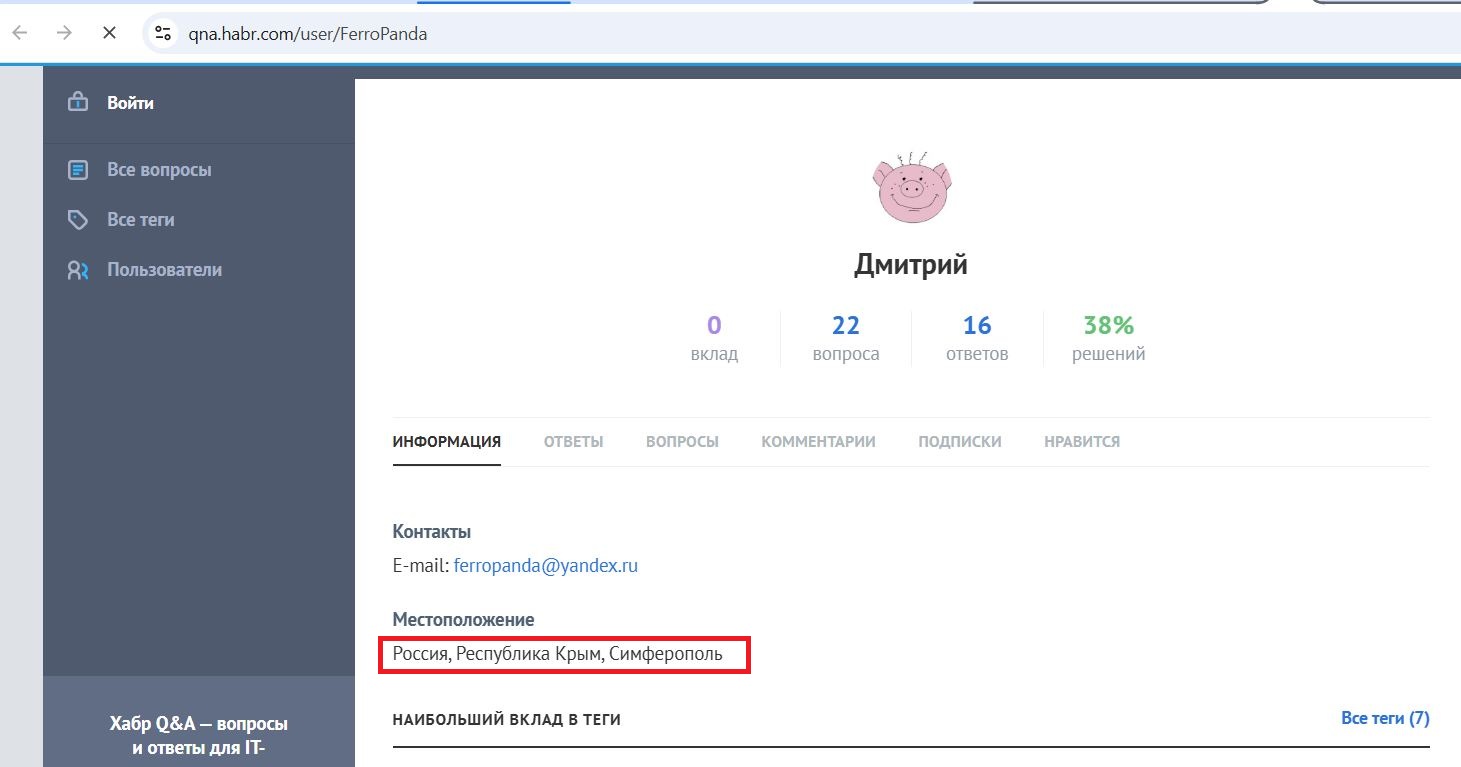This screenshot has width=1461, height=767.
Task: Click the '22 вопроса' statistic
Action: tap(845, 337)
